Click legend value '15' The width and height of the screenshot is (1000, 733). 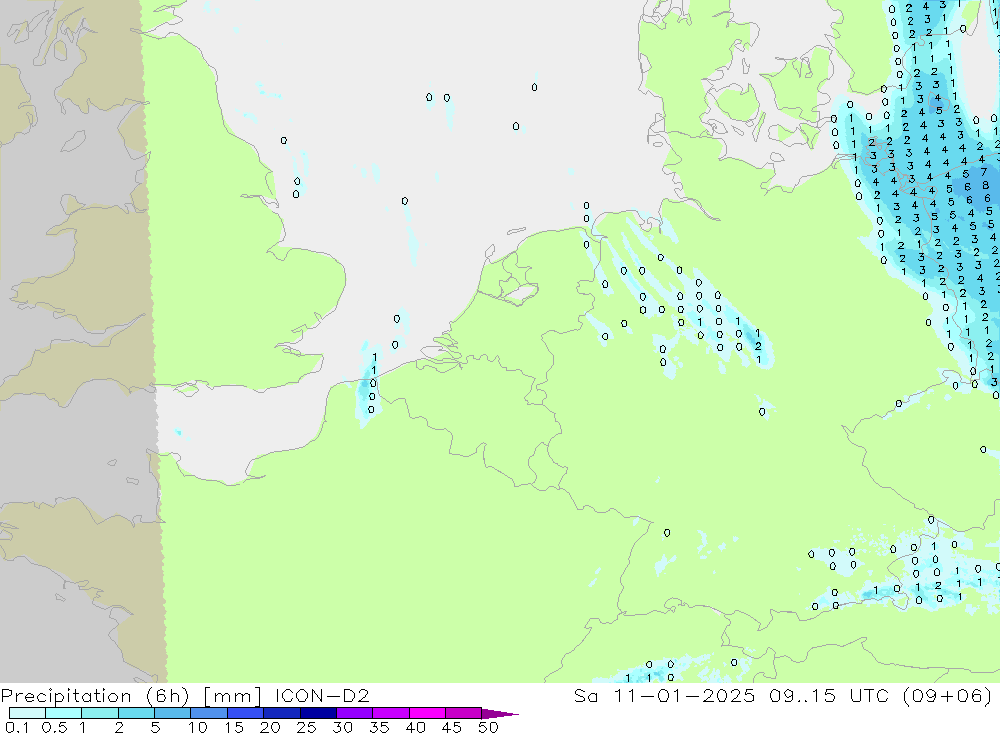point(234,727)
